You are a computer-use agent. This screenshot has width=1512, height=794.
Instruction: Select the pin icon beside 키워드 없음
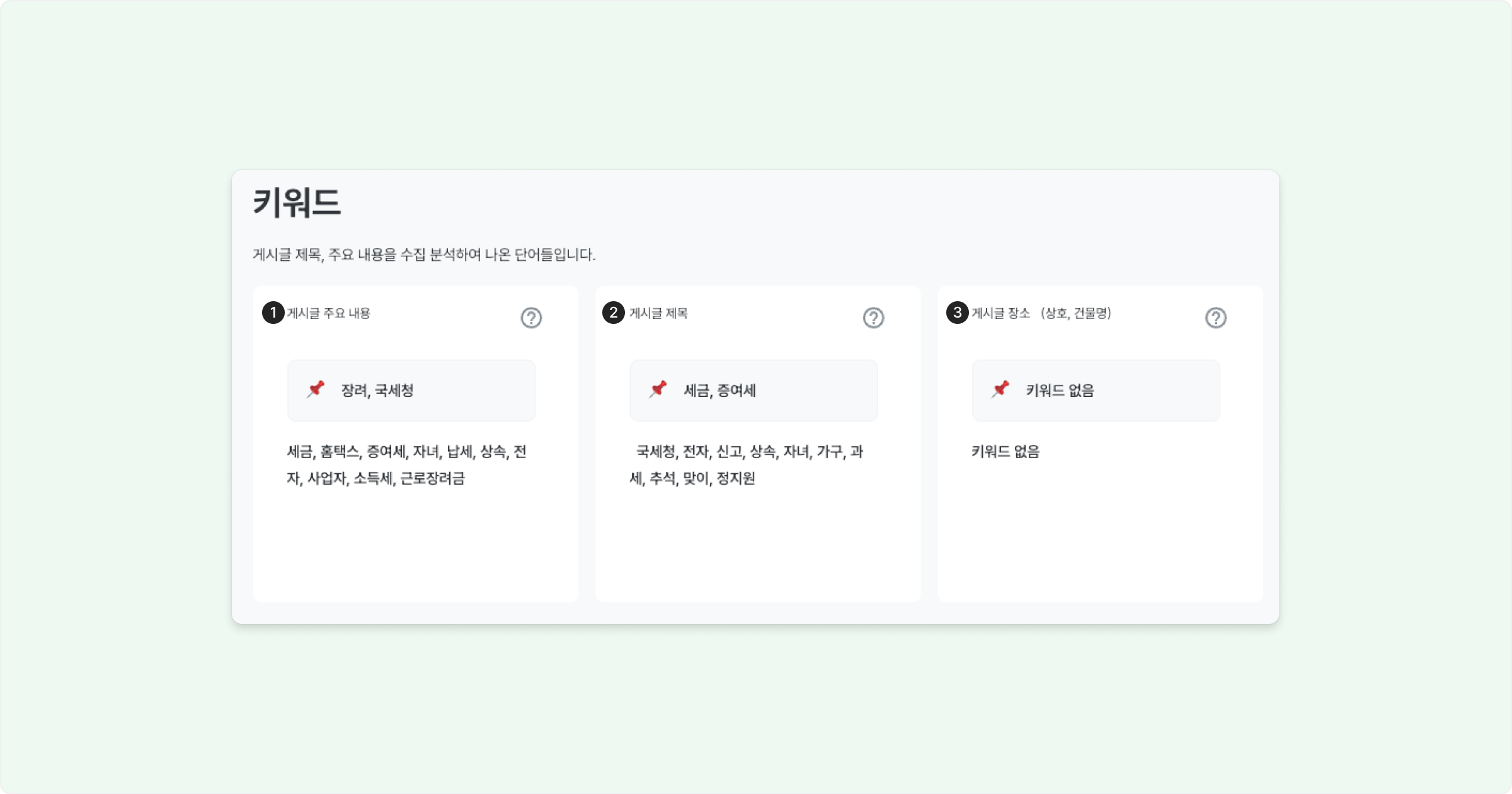1000,389
